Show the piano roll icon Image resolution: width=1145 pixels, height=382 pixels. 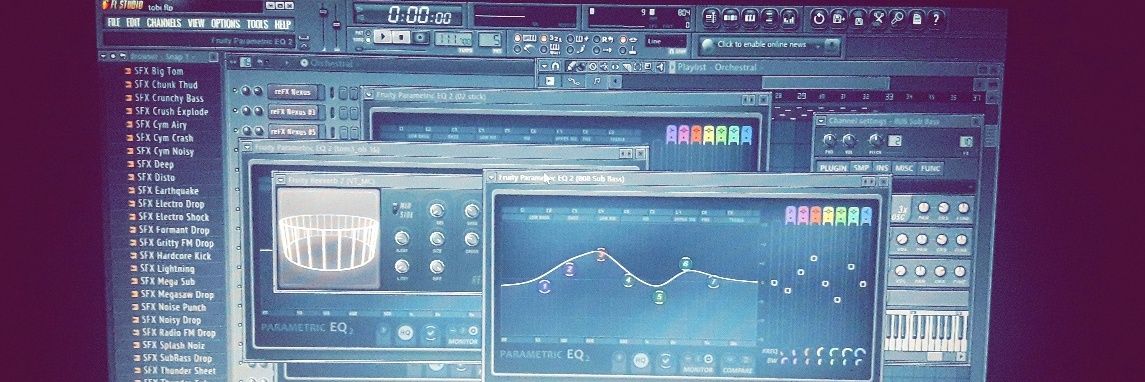tap(750, 17)
